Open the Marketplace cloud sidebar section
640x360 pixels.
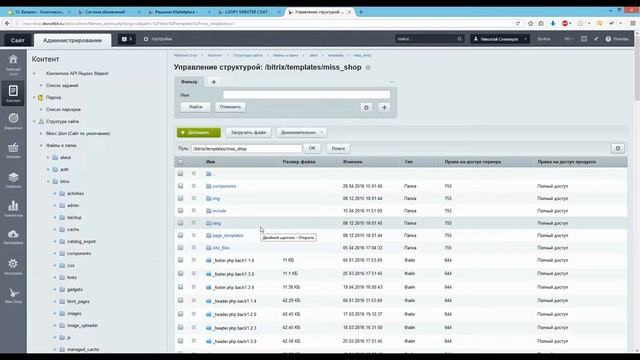tap(13, 237)
